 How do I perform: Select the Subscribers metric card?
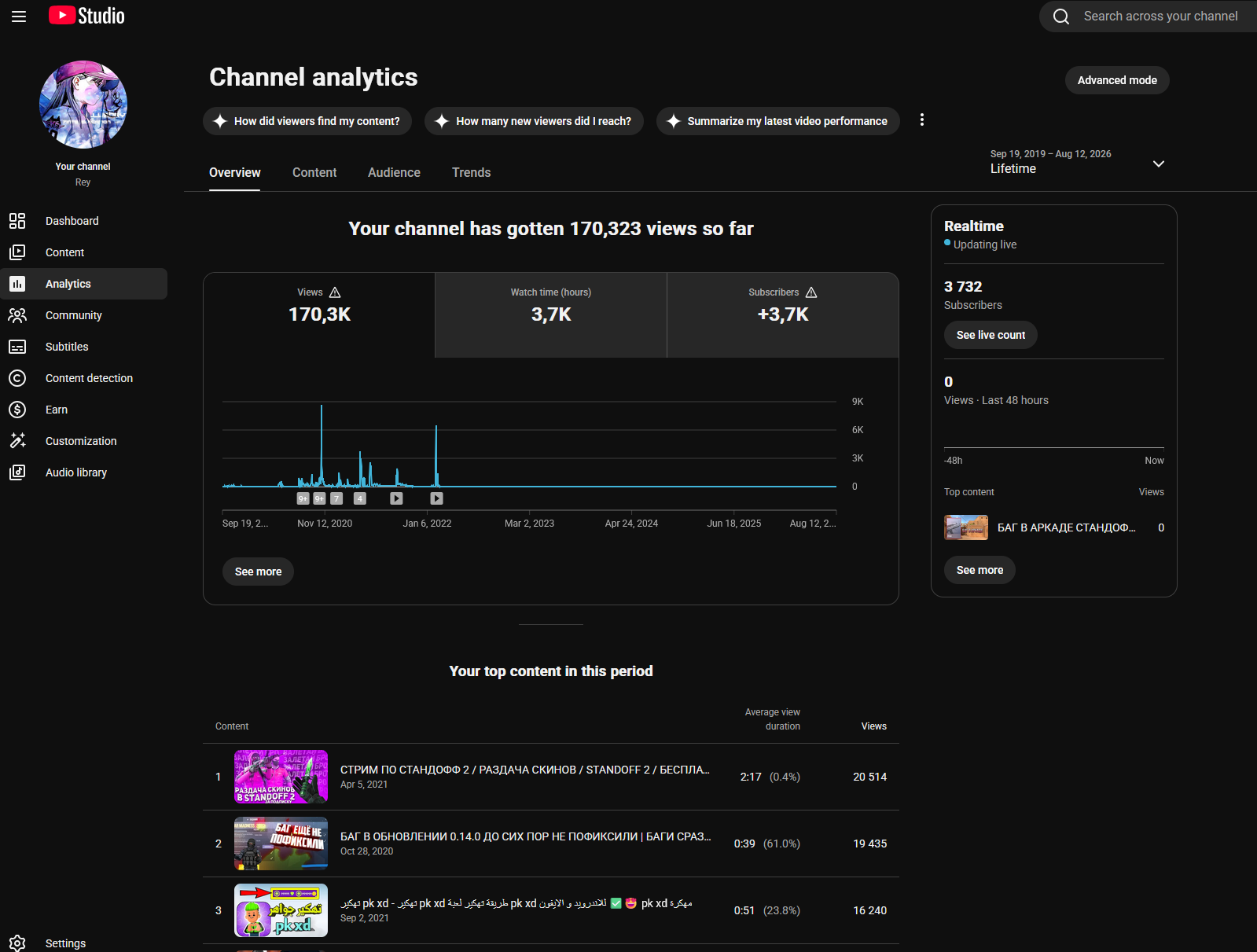pyautogui.click(x=783, y=315)
